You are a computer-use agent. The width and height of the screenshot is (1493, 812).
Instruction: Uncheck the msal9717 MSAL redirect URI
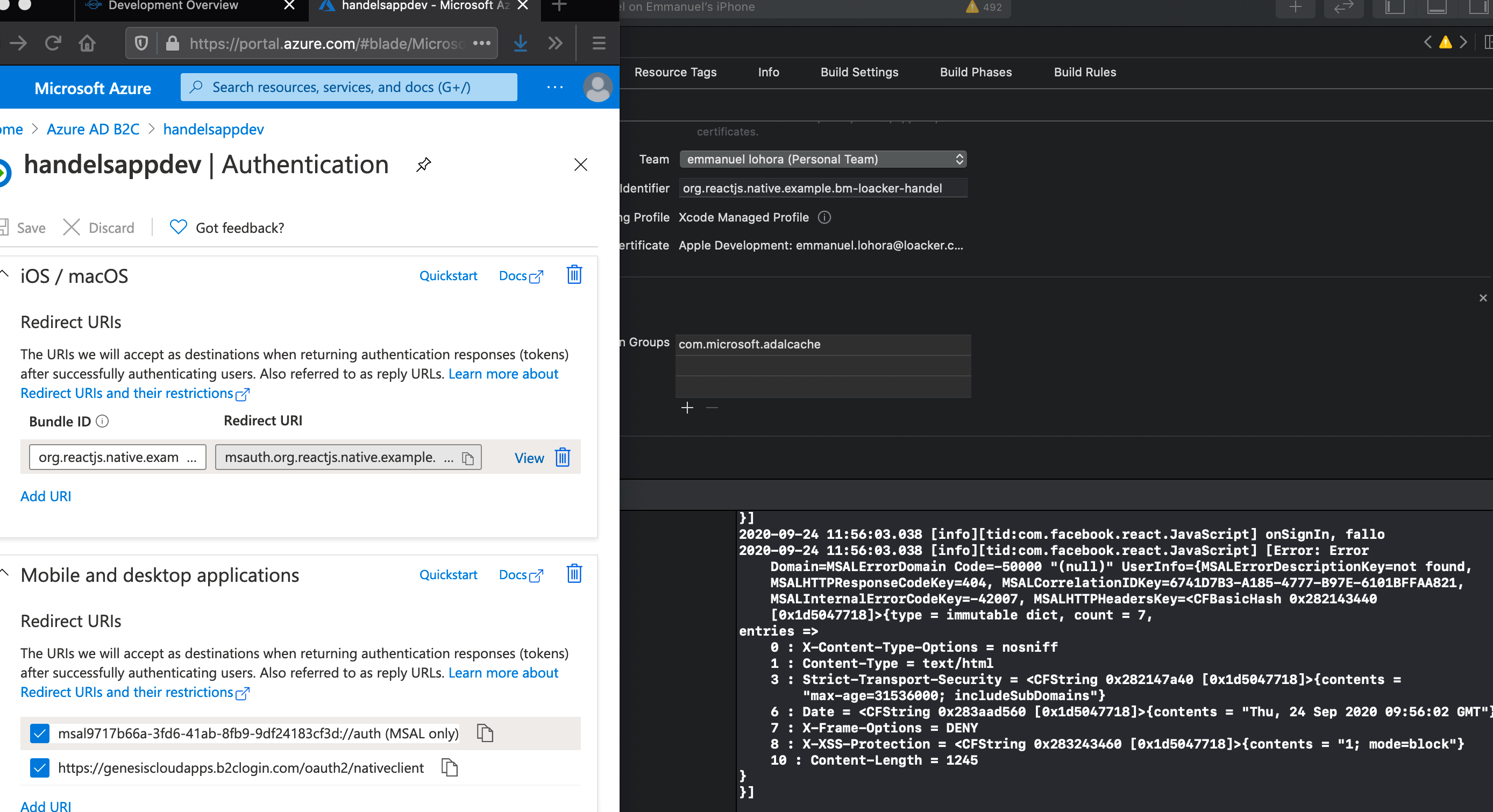click(x=39, y=733)
